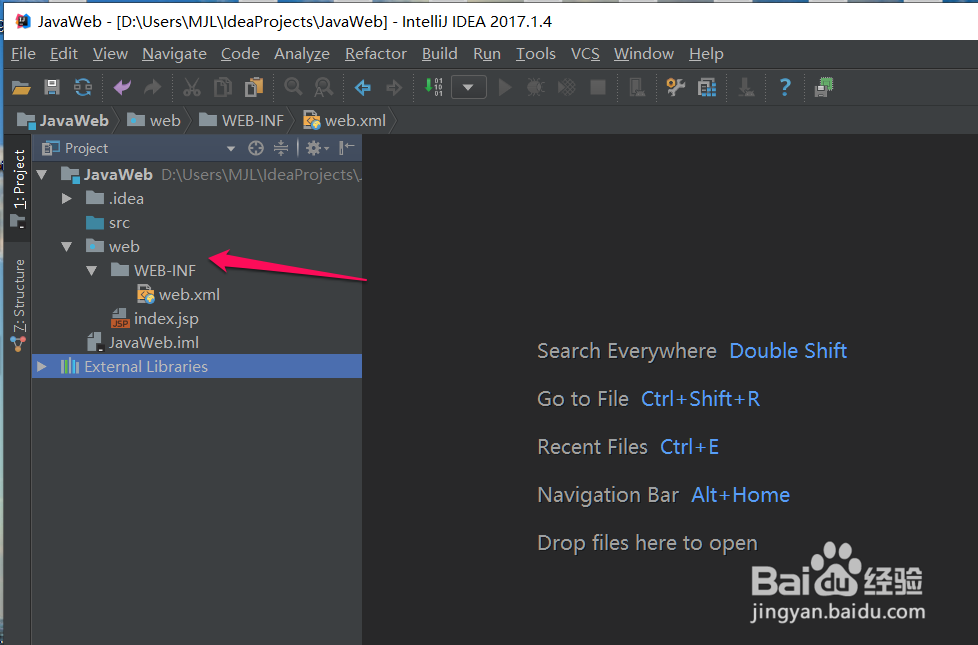Click WEB-INF in navigation breadcrumb
The image size is (978, 645).
click(241, 120)
